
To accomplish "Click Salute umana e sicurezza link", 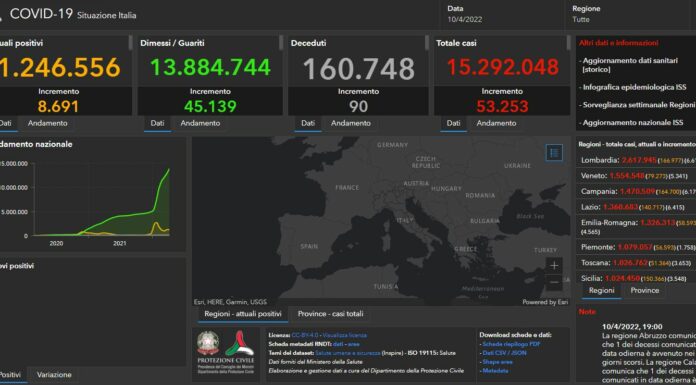I will [348, 353].
